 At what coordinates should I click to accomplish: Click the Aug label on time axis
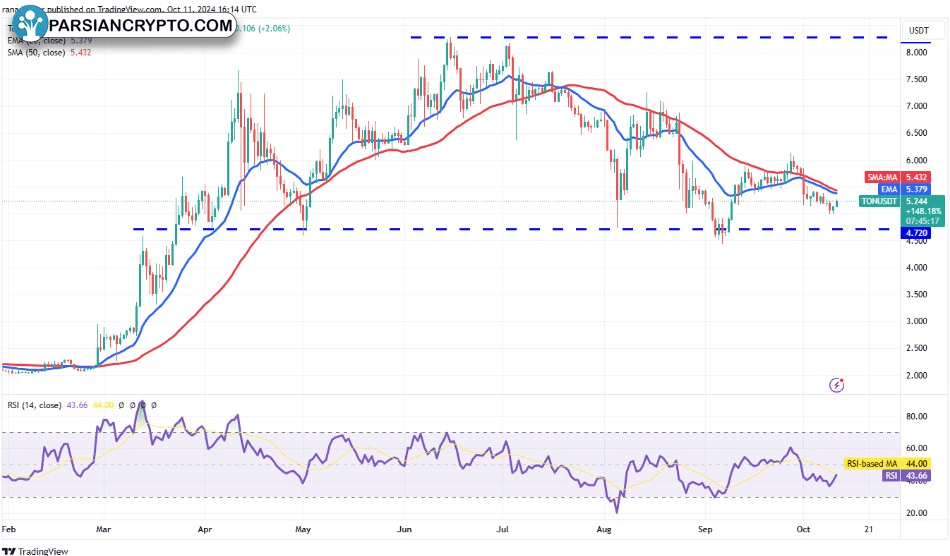[x=603, y=529]
